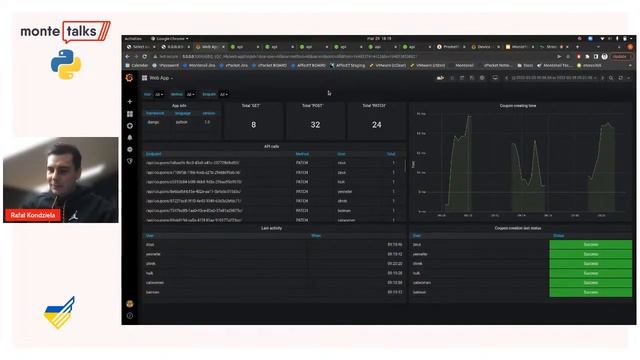Screen dimensions: 640x360
Task: Click the system tray power icon
Action: pos(624,39)
